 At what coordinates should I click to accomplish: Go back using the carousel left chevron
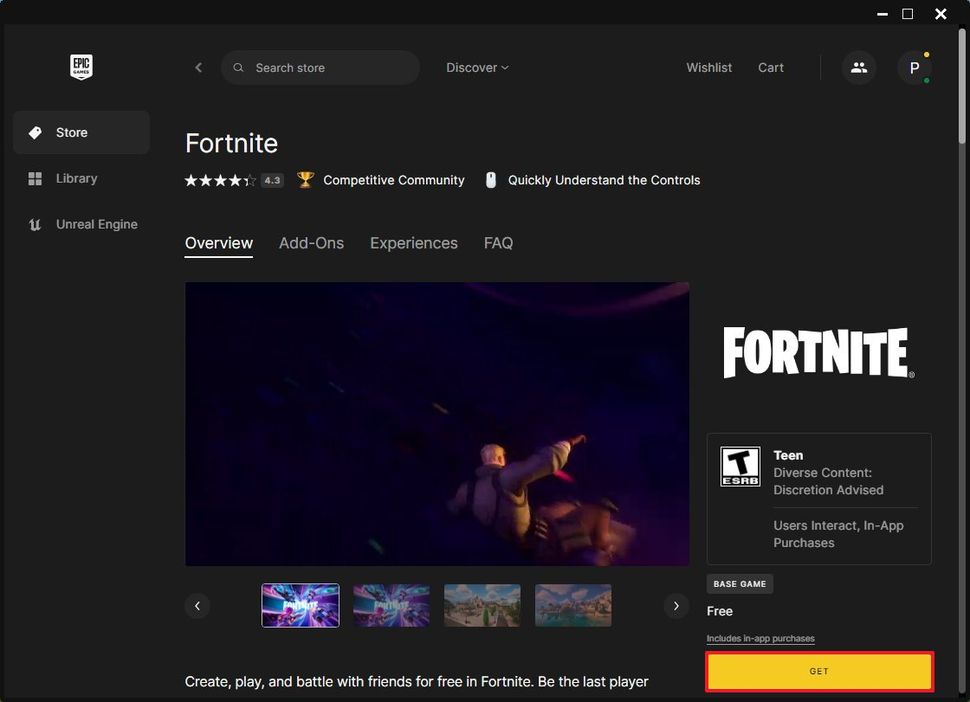[197, 605]
